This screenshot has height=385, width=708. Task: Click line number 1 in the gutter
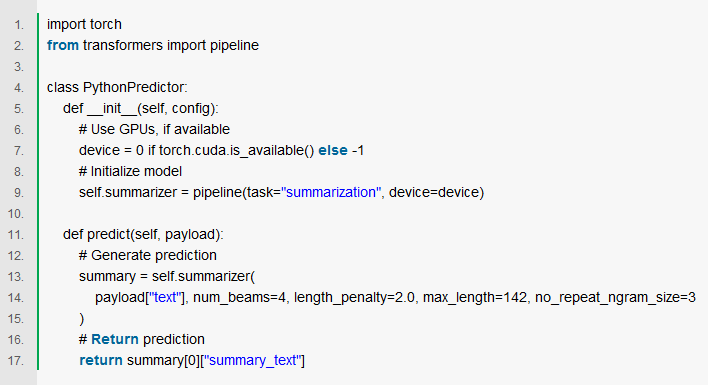tap(19, 25)
